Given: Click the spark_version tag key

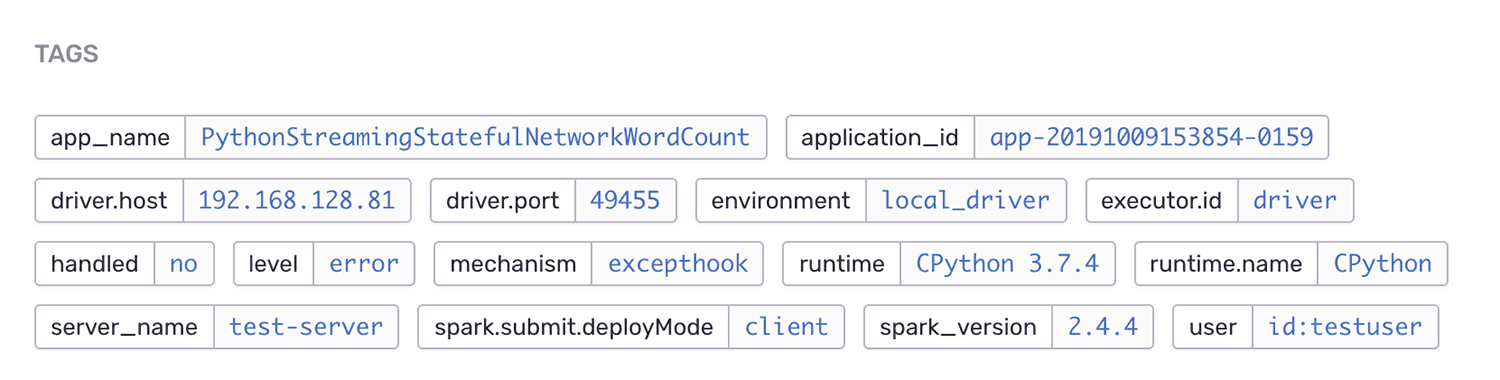Looking at the screenshot, I should tap(958, 326).
